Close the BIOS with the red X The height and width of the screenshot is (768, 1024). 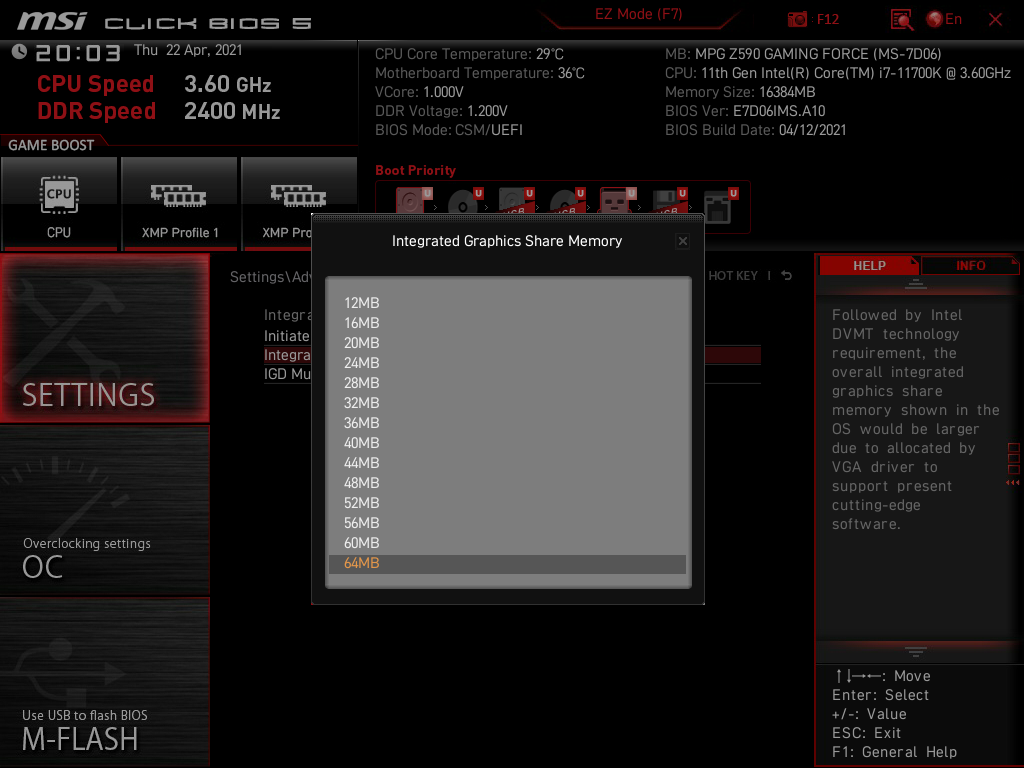tap(995, 20)
